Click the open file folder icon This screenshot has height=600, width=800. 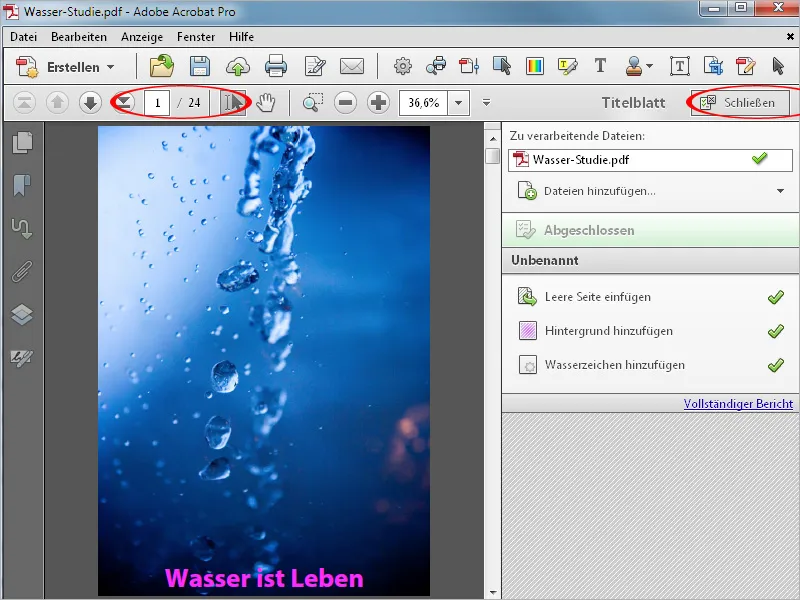point(161,66)
